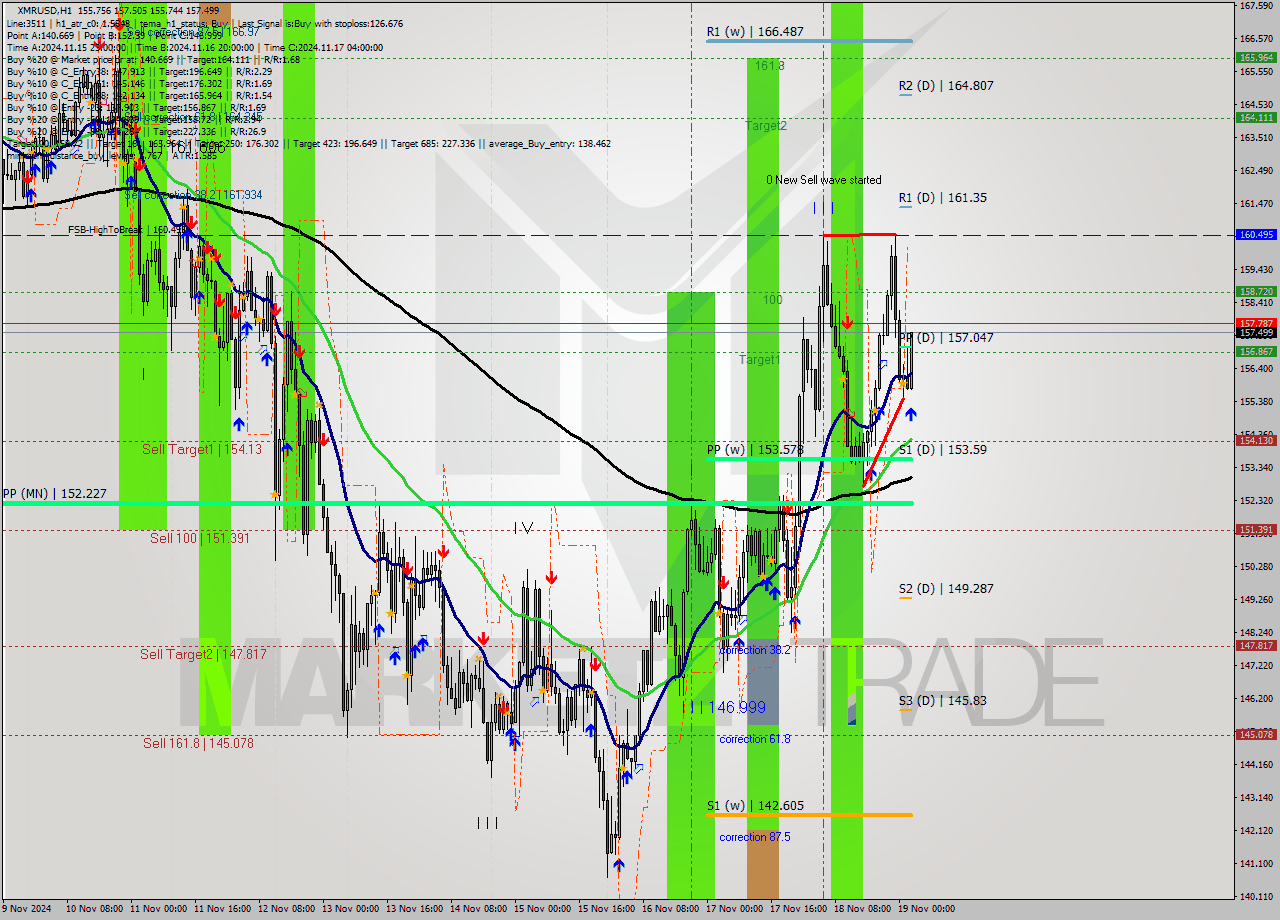Click the '15 Nov 00:00' time label
The width and height of the screenshot is (1280, 920).
(x=542, y=909)
